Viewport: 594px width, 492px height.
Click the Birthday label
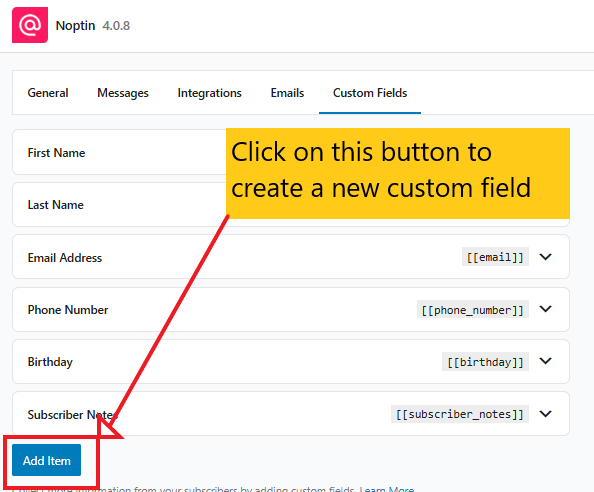point(50,362)
